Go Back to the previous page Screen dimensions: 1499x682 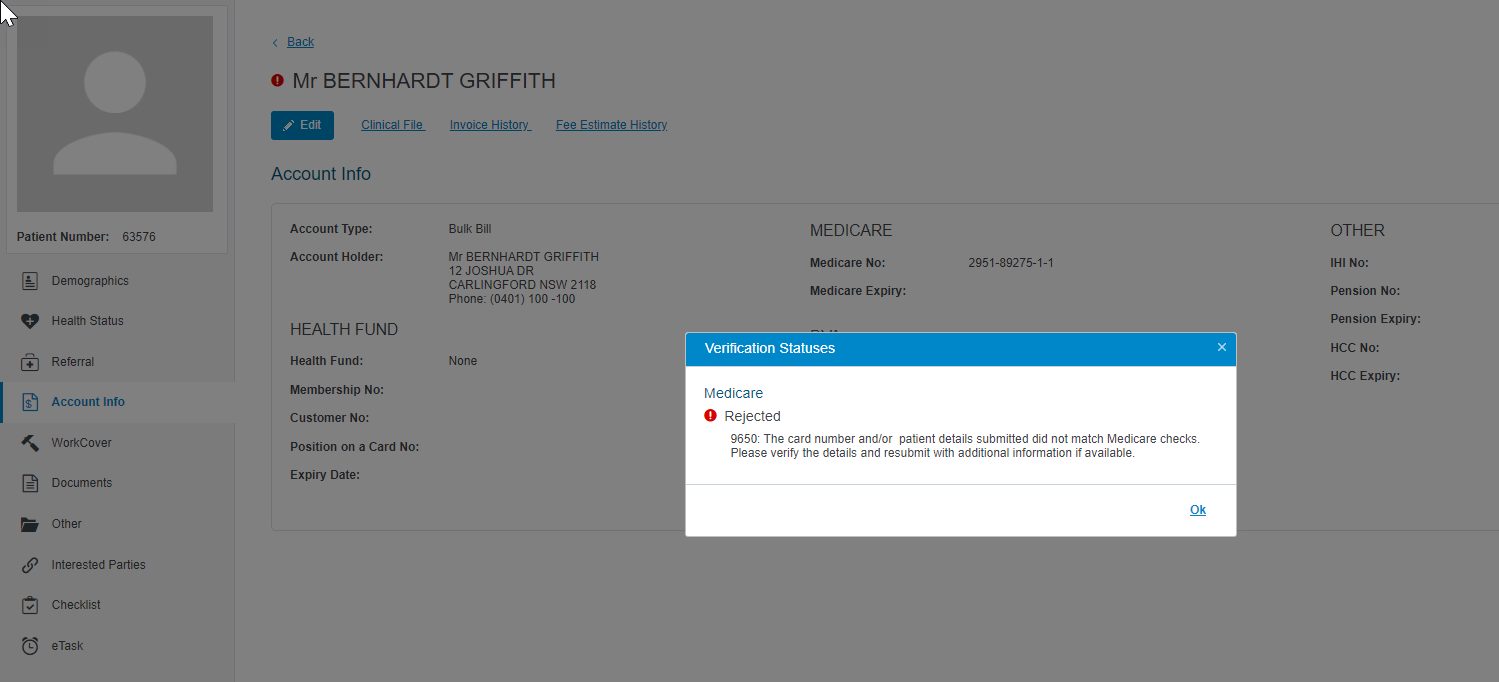[x=300, y=42]
